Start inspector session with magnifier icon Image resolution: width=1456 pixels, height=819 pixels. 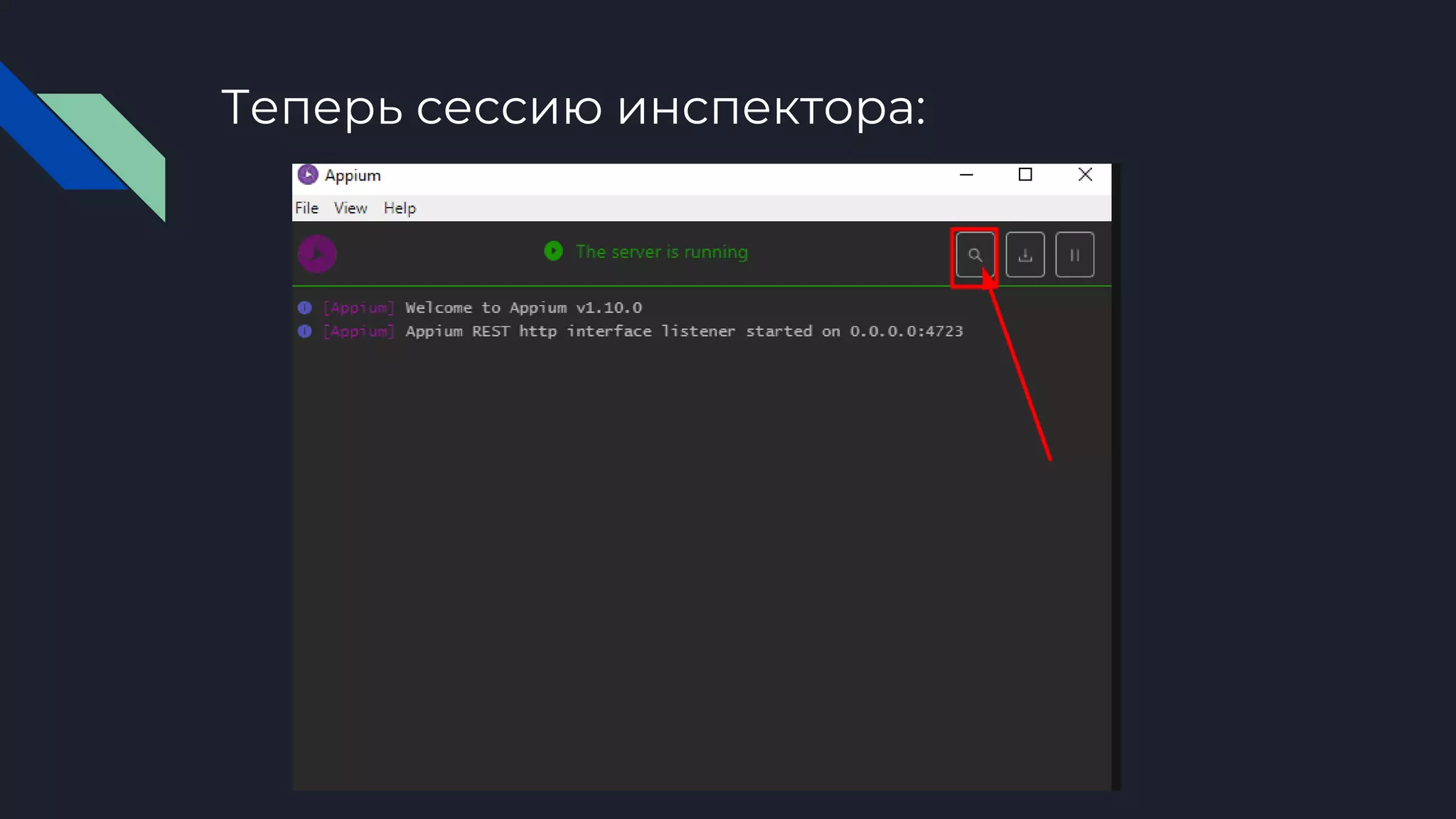(975, 255)
